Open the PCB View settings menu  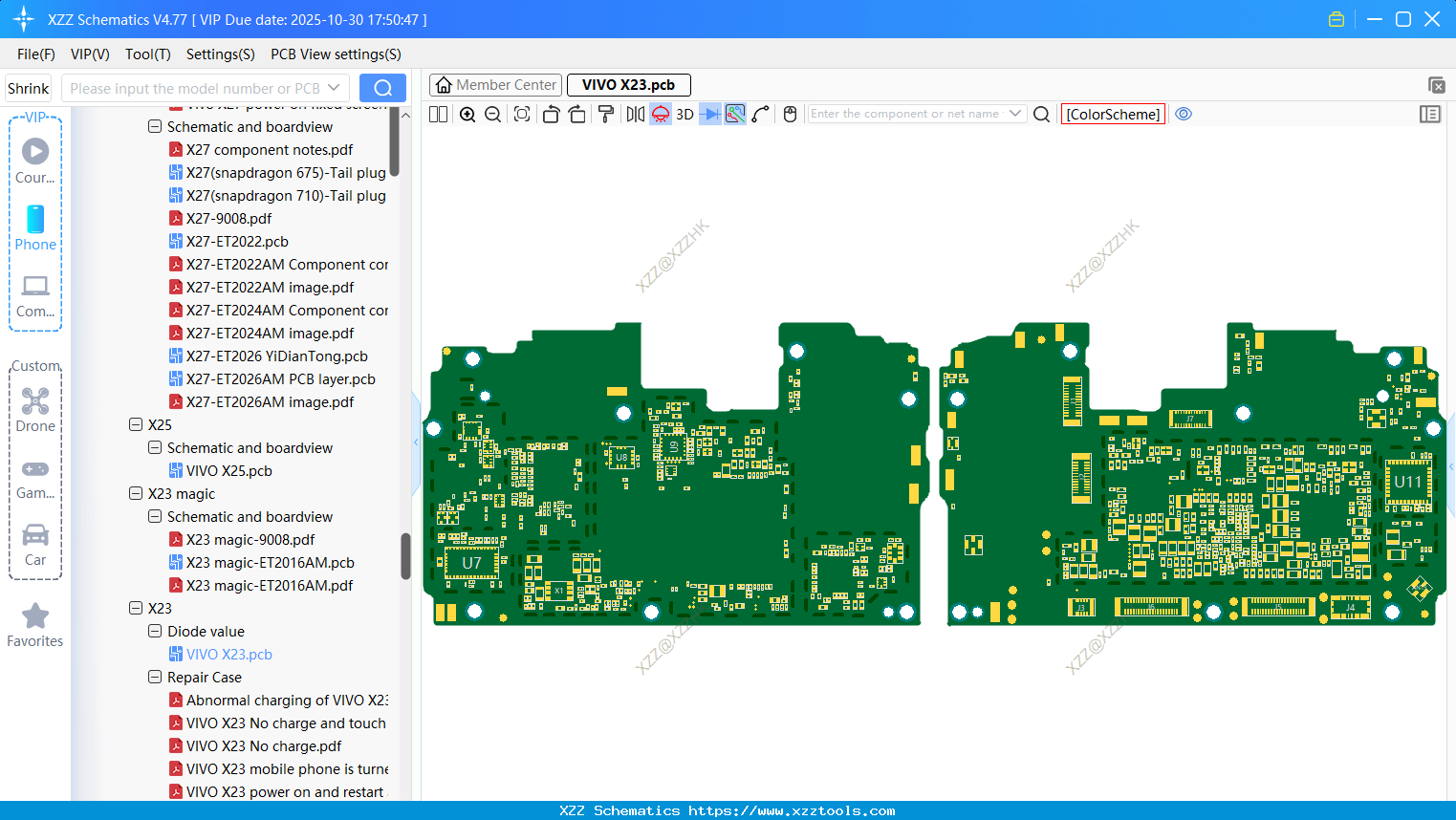coord(336,54)
